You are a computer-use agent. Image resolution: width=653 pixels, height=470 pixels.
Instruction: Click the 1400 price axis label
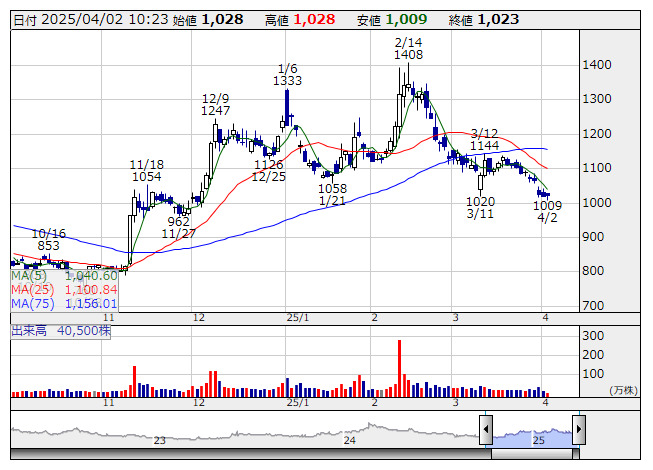click(x=597, y=65)
